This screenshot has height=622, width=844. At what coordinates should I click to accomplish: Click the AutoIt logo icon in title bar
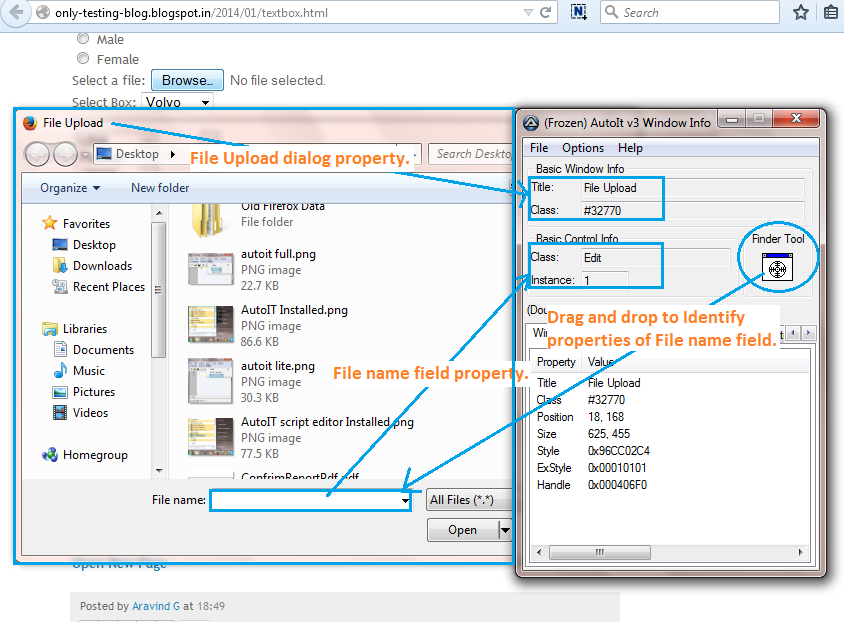pyautogui.click(x=531, y=123)
